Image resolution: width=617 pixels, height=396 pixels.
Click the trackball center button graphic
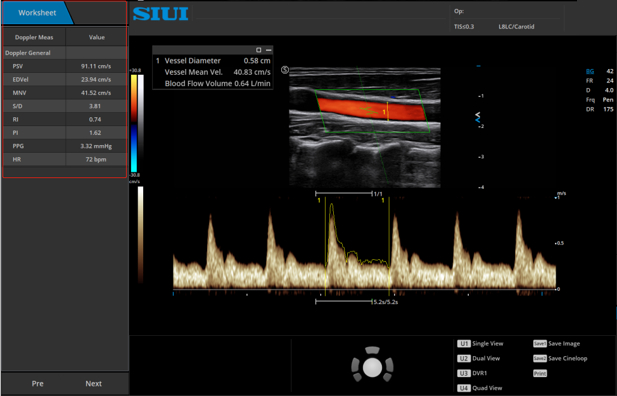click(372, 367)
